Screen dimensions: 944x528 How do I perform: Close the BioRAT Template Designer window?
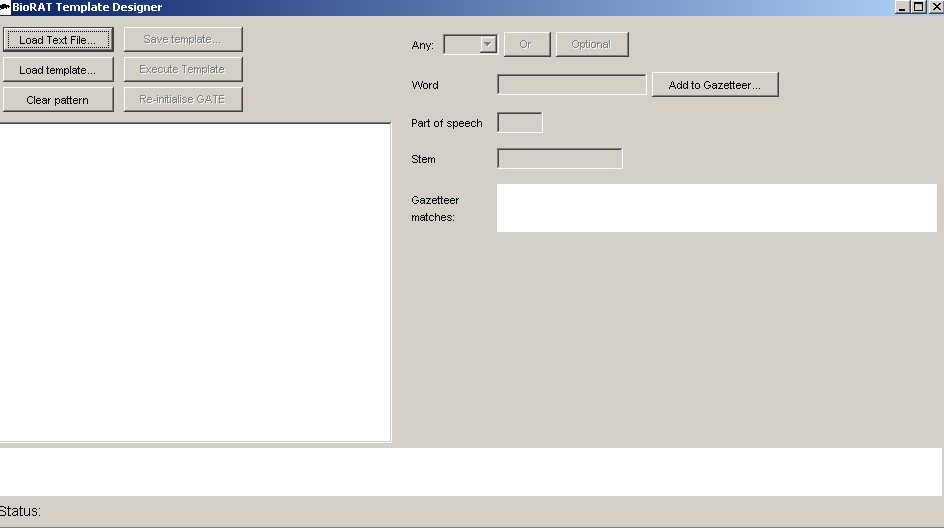pos(936,7)
